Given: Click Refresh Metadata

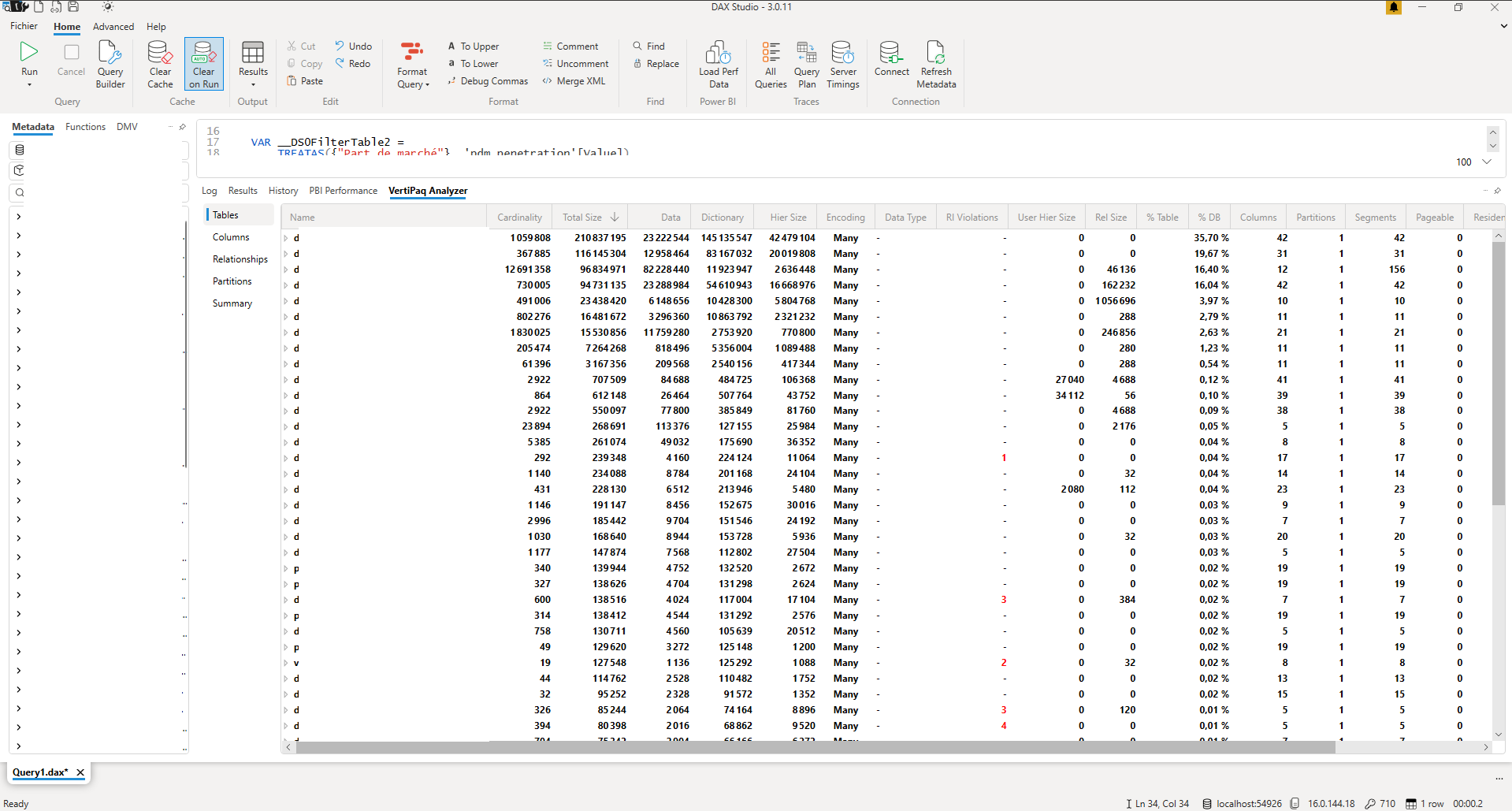Looking at the screenshot, I should pyautogui.click(x=936, y=65).
